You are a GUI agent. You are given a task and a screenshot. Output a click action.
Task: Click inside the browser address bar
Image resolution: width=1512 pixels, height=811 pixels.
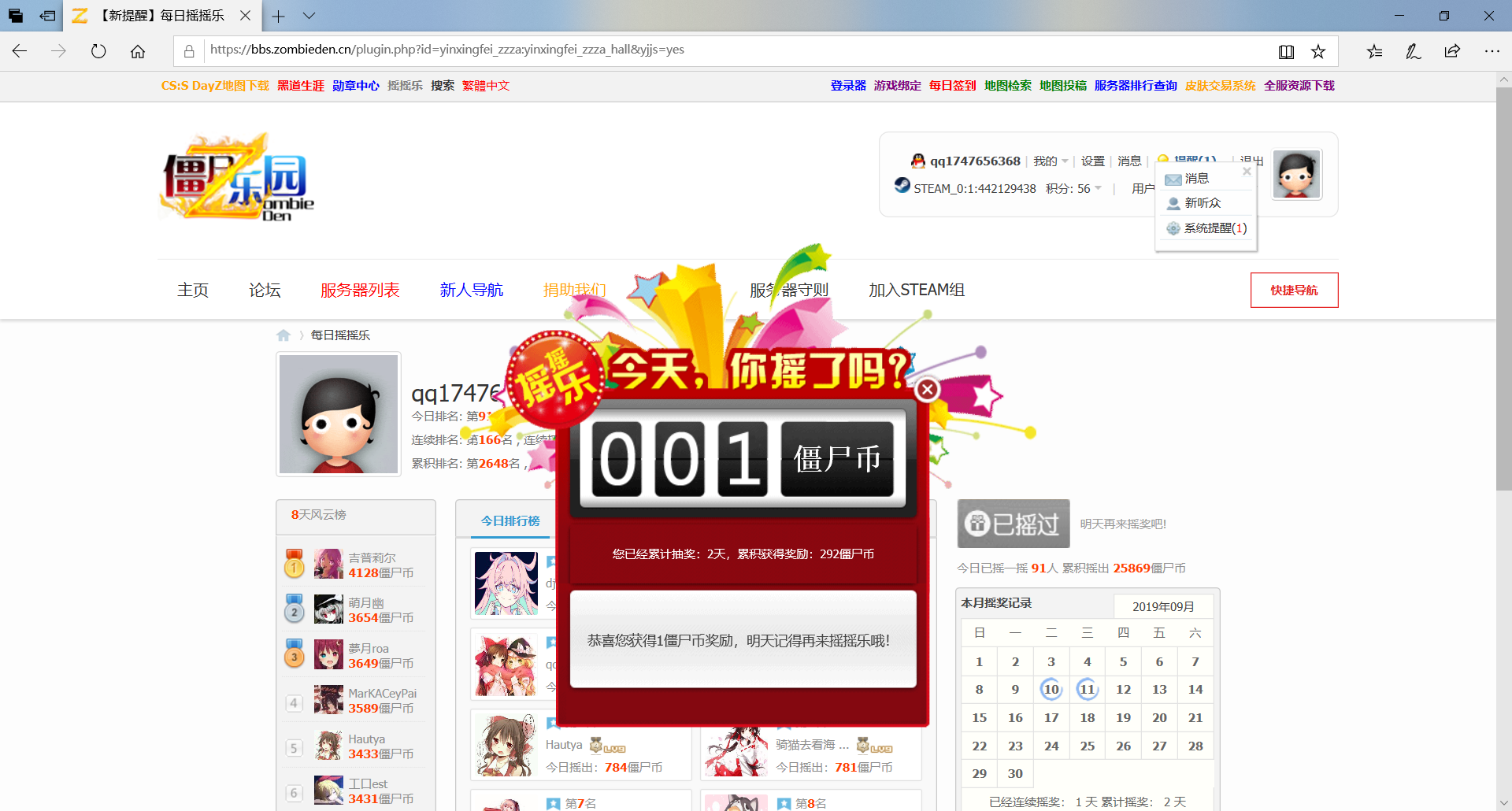point(551,50)
